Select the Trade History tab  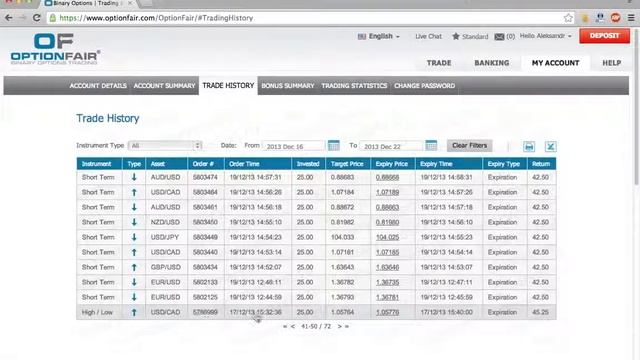[x=228, y=86]
